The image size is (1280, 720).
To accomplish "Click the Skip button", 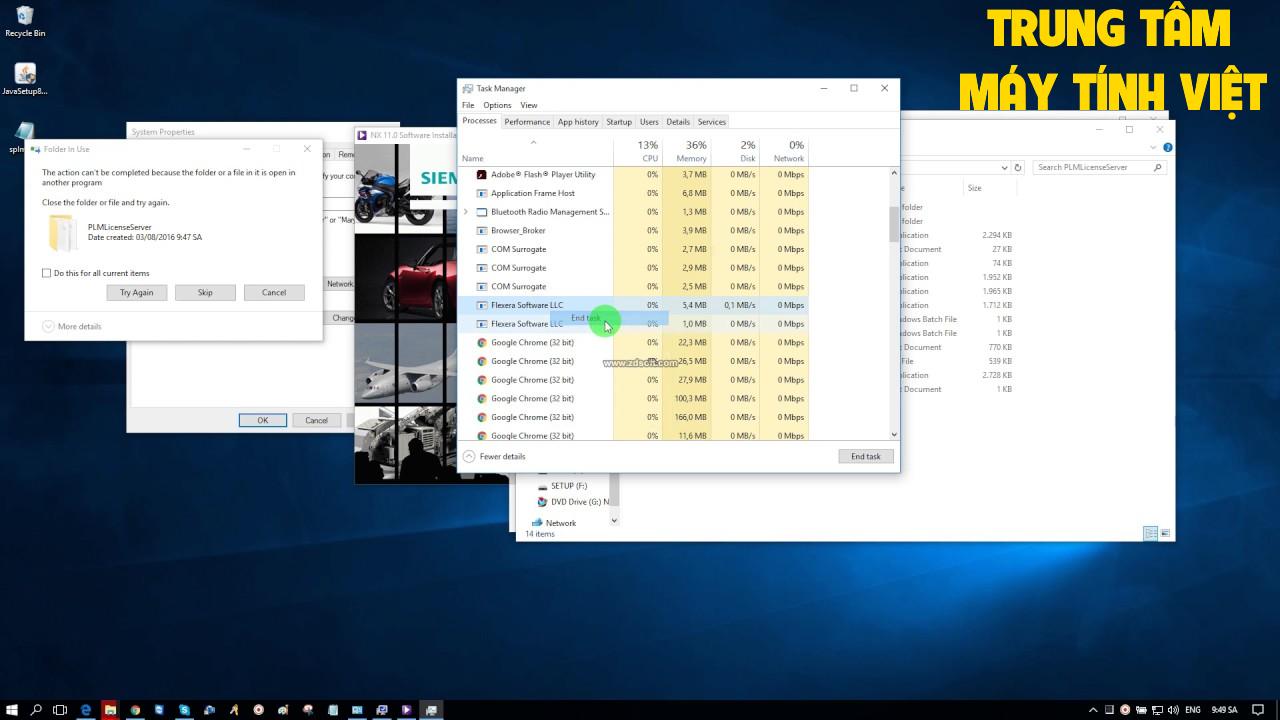I will [x=205, y=293].
